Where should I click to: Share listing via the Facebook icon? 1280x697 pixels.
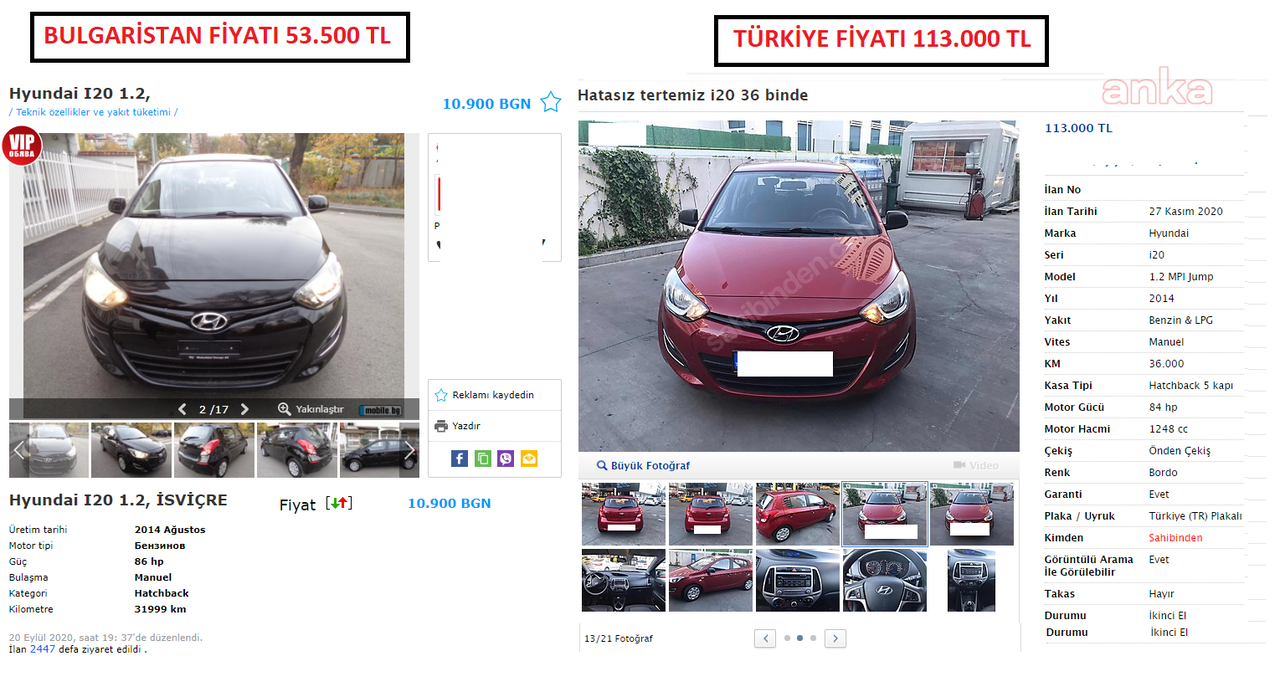pyautogui.click(x=459, y=458)
